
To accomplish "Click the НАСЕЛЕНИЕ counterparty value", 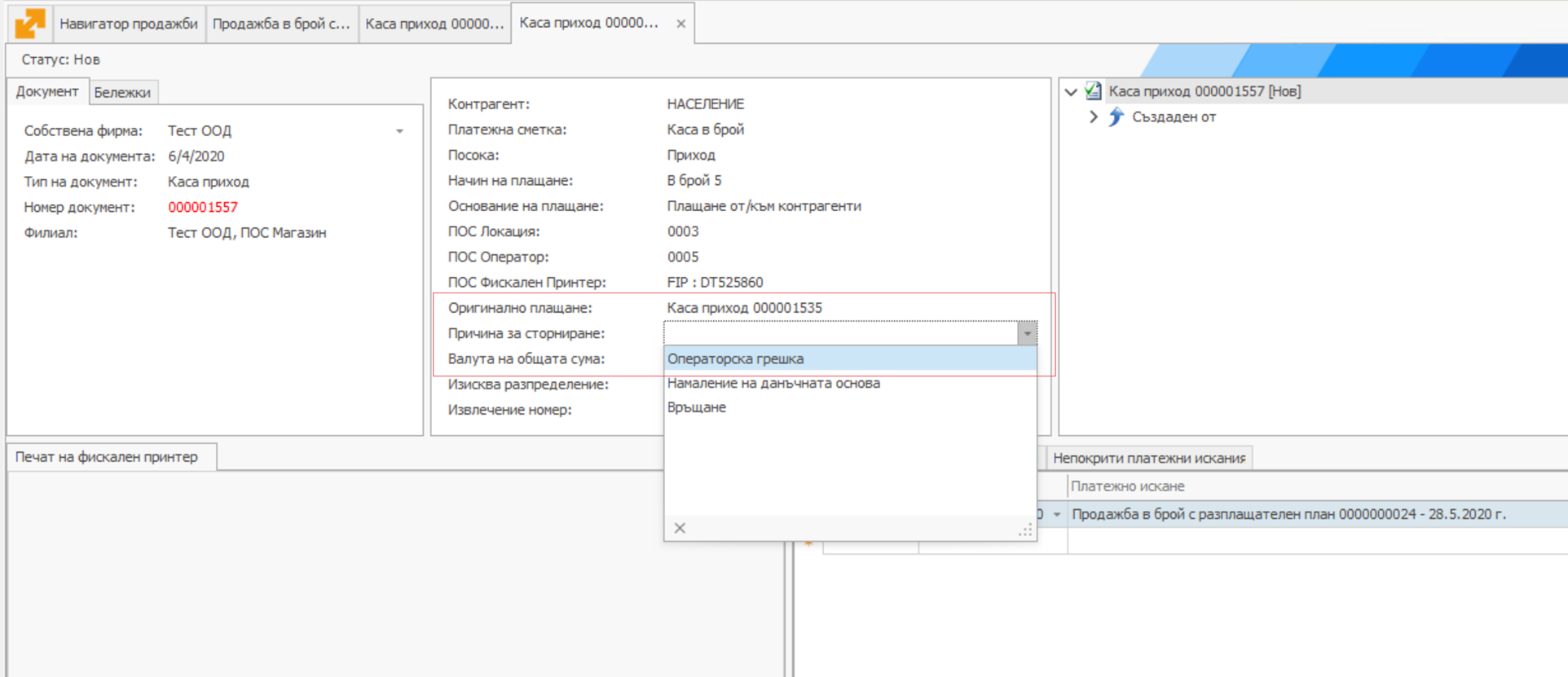I will point(706,104).
